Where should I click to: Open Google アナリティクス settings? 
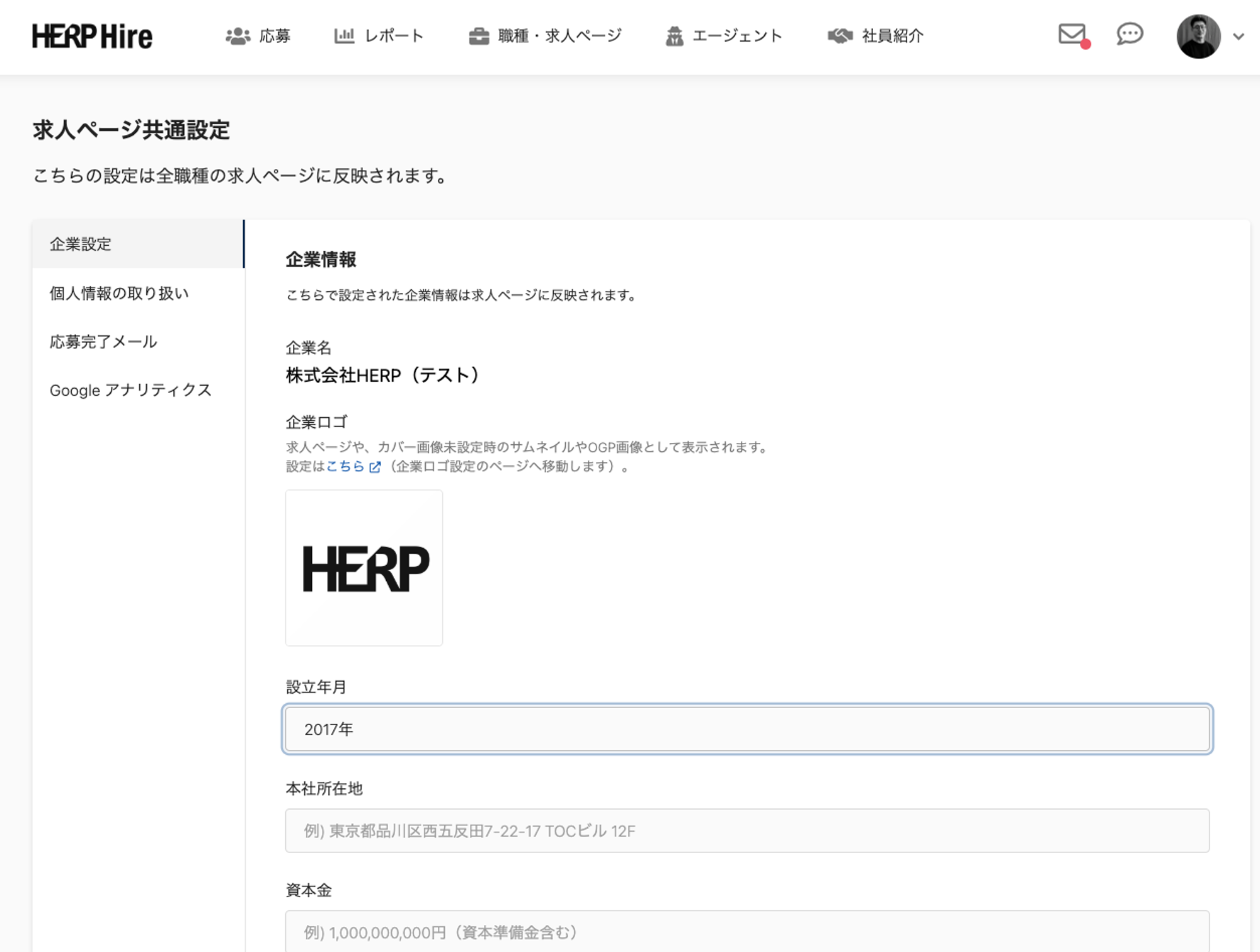pos(130,390)
